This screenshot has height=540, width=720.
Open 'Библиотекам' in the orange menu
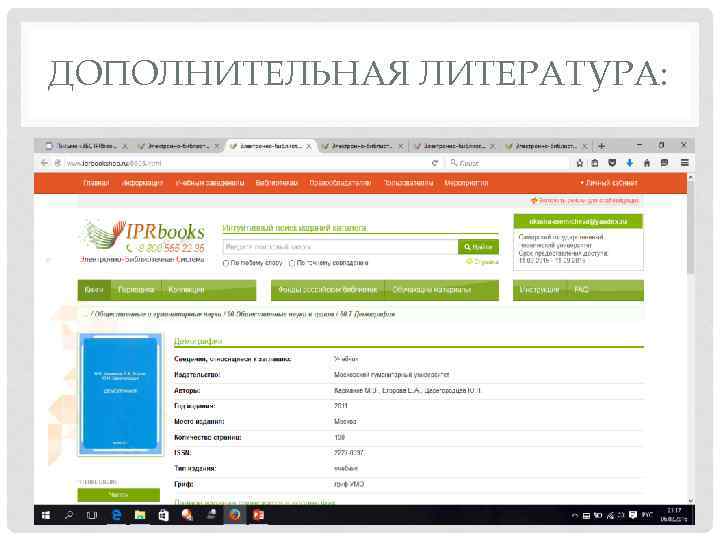[276, 183]
